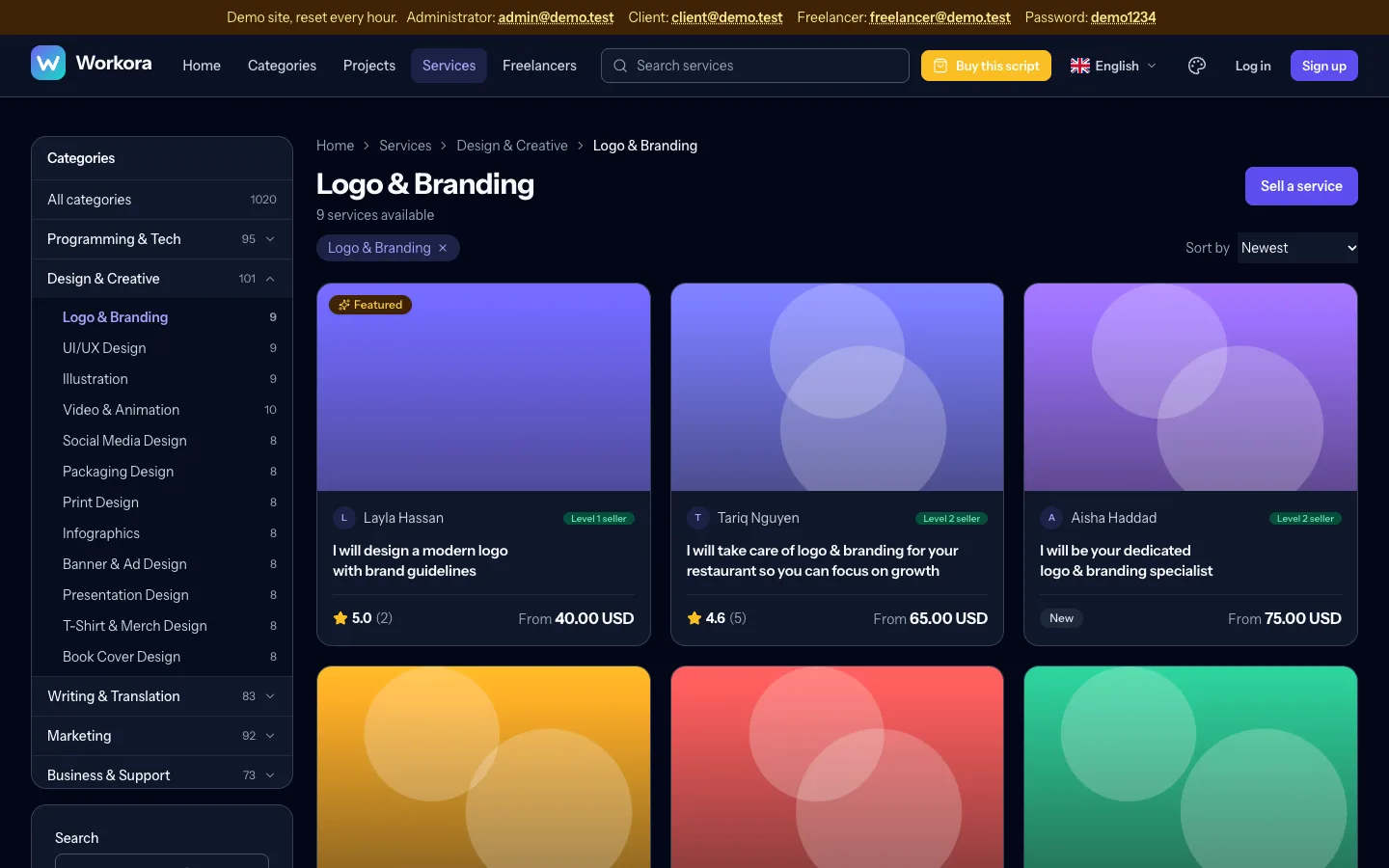Click the Buy this script button
Viewport: 1389px width, 868px height.
pyautogui.click(x=986, y=66)
